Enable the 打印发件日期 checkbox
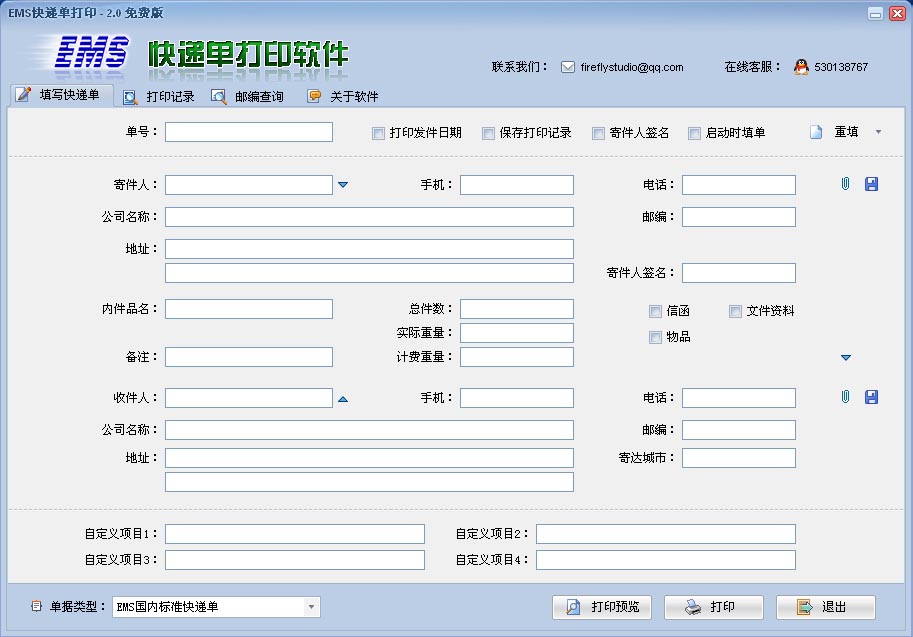Viewport: 913px width, 637px height. point(377,133)
